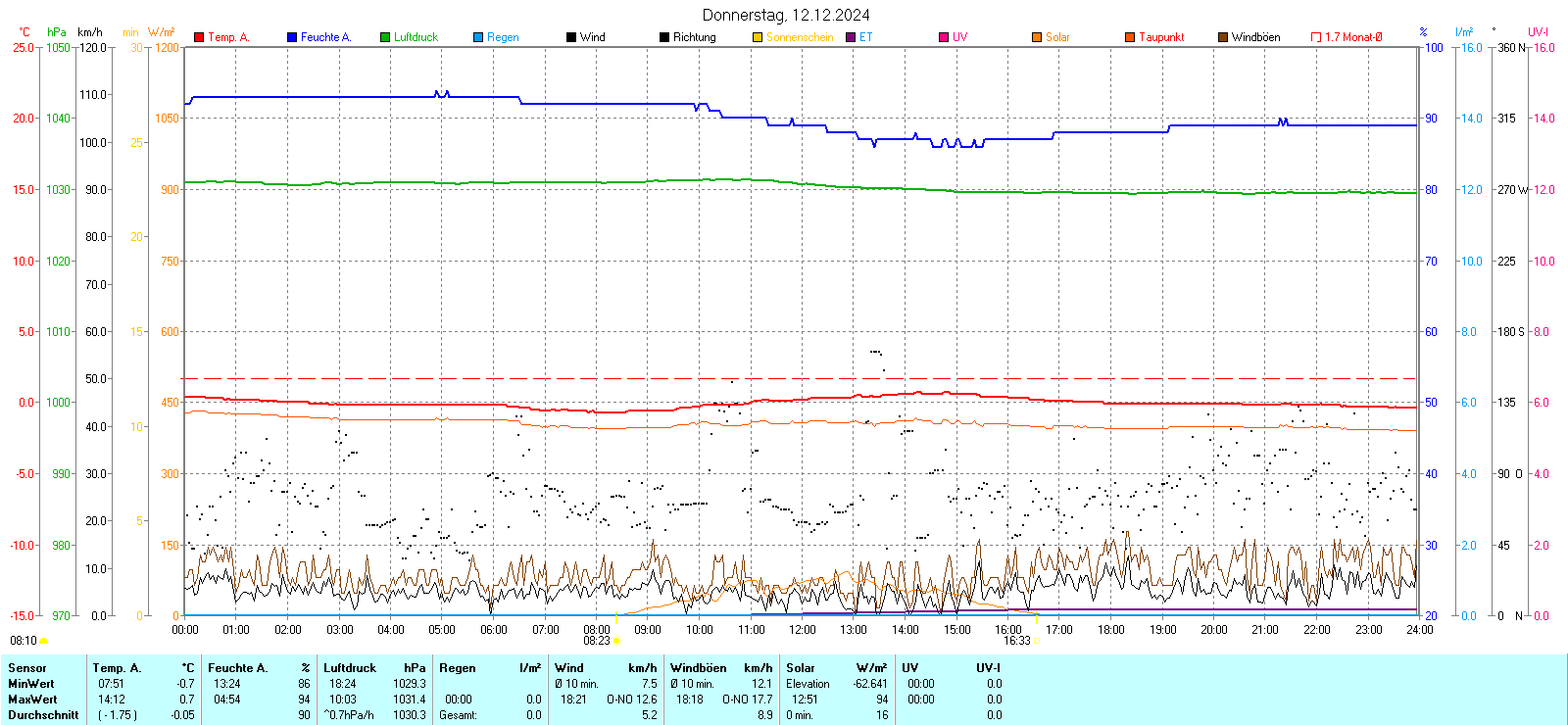Click the blue Feuchte A. legend square
This screenshot has height=725, width=1568.
(292, 37)
